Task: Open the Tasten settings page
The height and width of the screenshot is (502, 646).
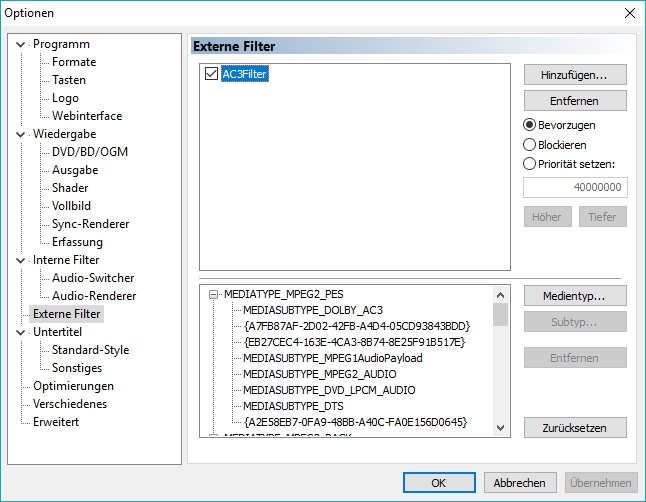Action: click(x=69, y=80)
